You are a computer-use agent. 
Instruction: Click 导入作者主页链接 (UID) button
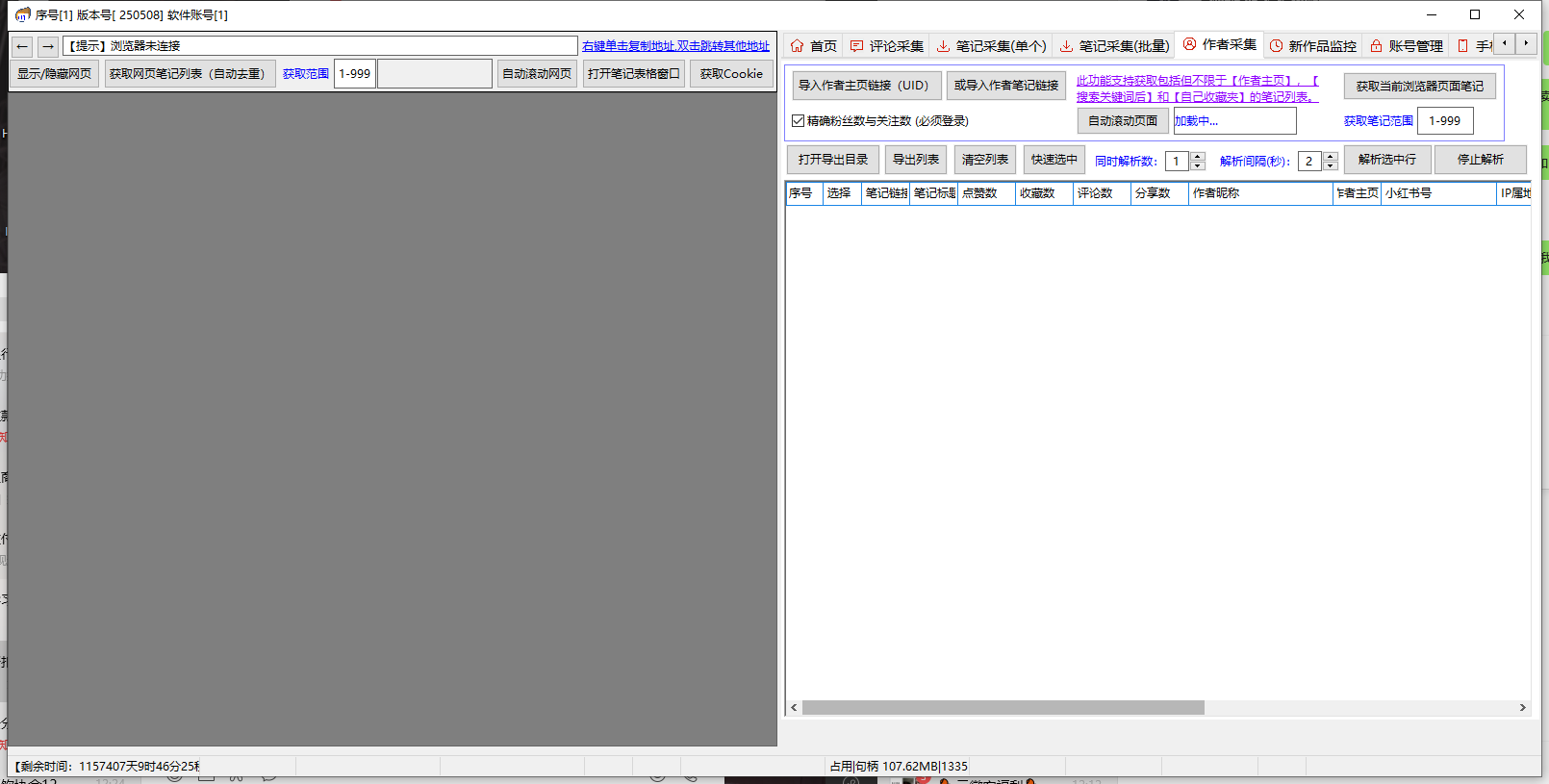pos(867,86)
